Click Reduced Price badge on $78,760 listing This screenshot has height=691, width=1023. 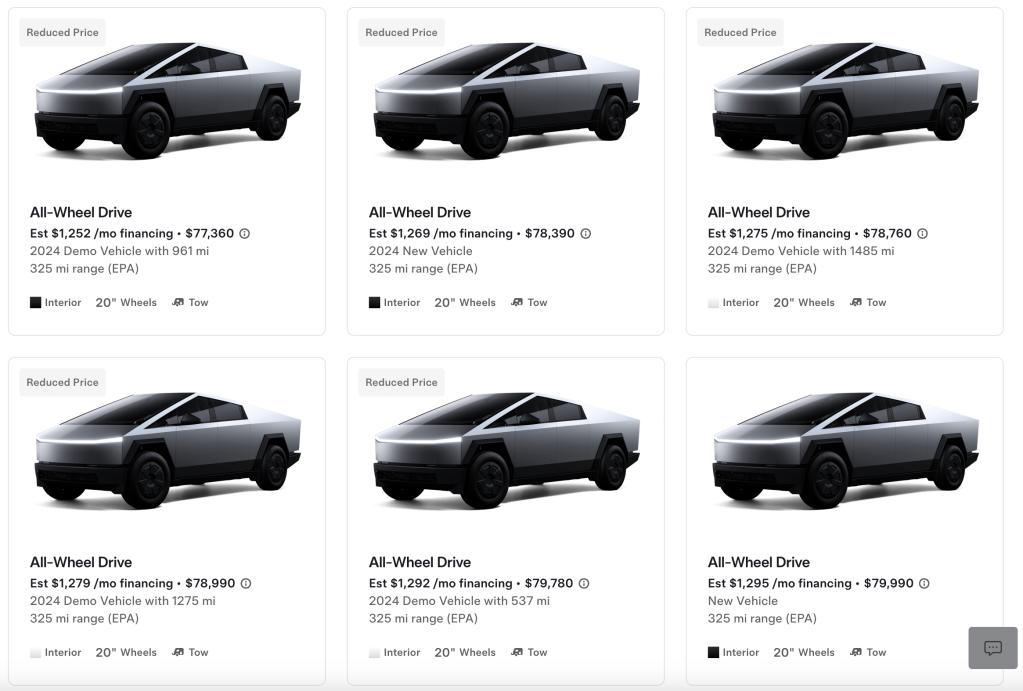740,33
